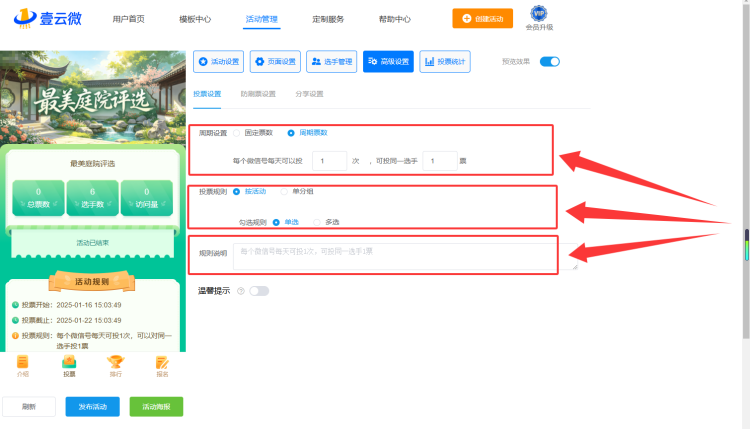Open the 报名 sign-up icon
The image size is (750, 429).
(162, 362)
